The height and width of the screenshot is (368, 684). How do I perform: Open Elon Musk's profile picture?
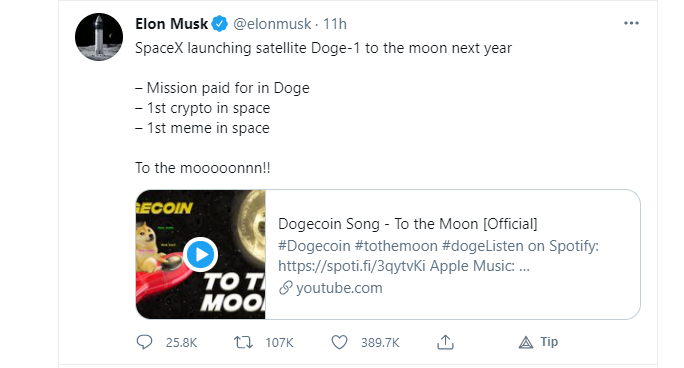point(99,37)
